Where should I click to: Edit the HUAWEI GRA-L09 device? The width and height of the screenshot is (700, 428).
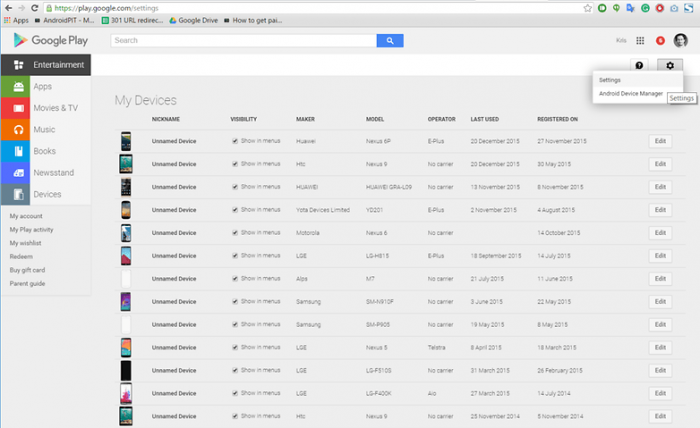coord(660,187)
